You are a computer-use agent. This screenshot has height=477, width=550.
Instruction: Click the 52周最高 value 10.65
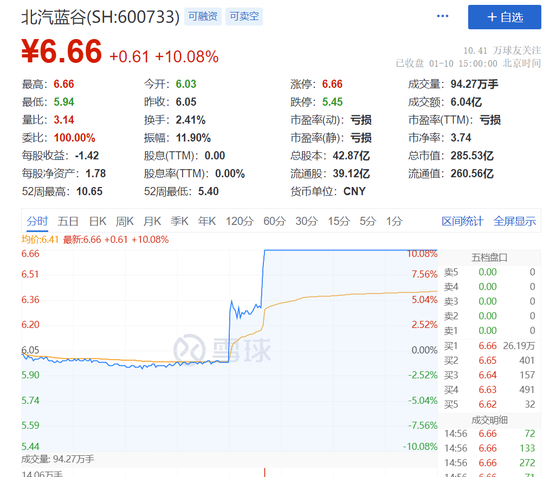89,192
